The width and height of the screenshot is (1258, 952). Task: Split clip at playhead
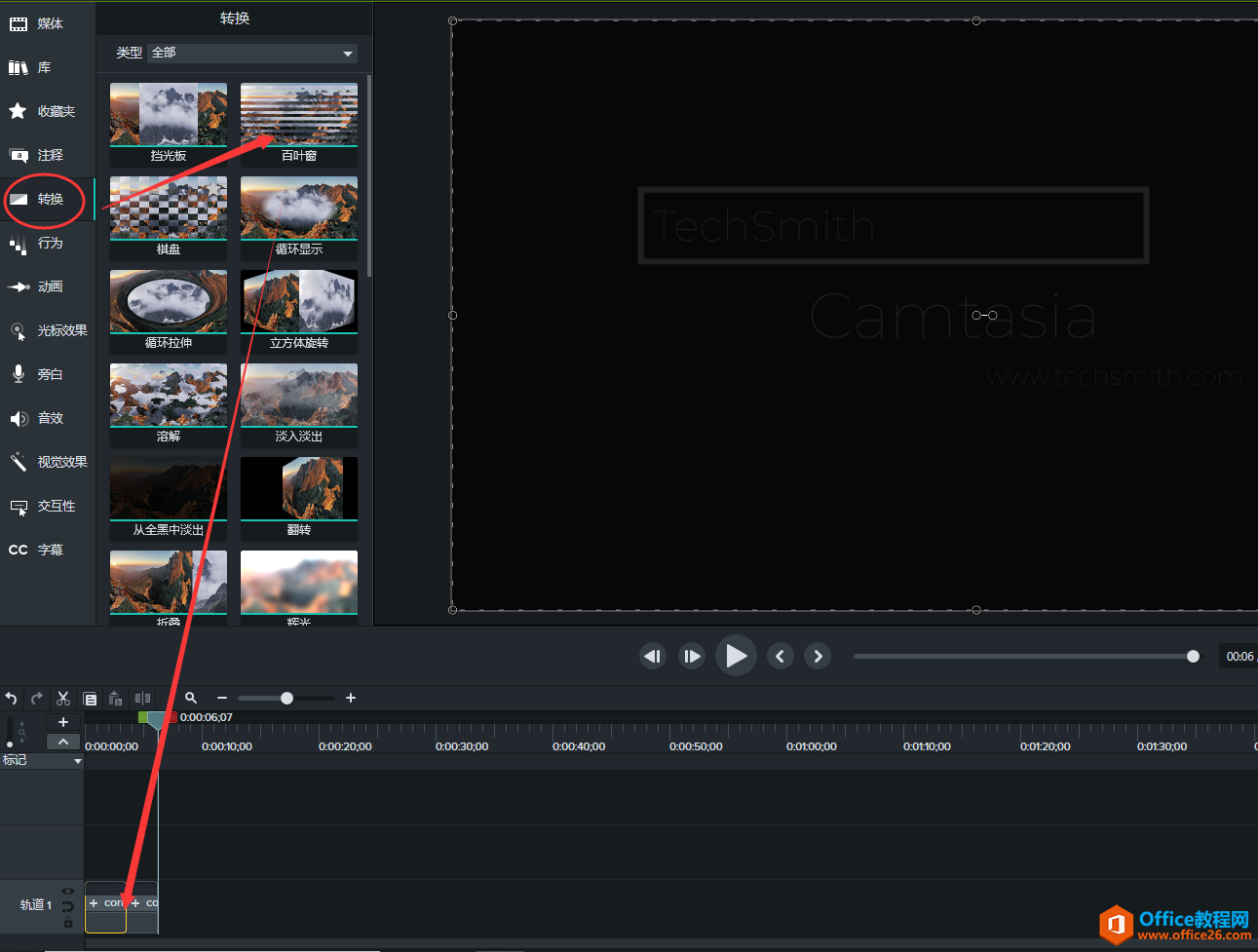click(x=142, y=698)
